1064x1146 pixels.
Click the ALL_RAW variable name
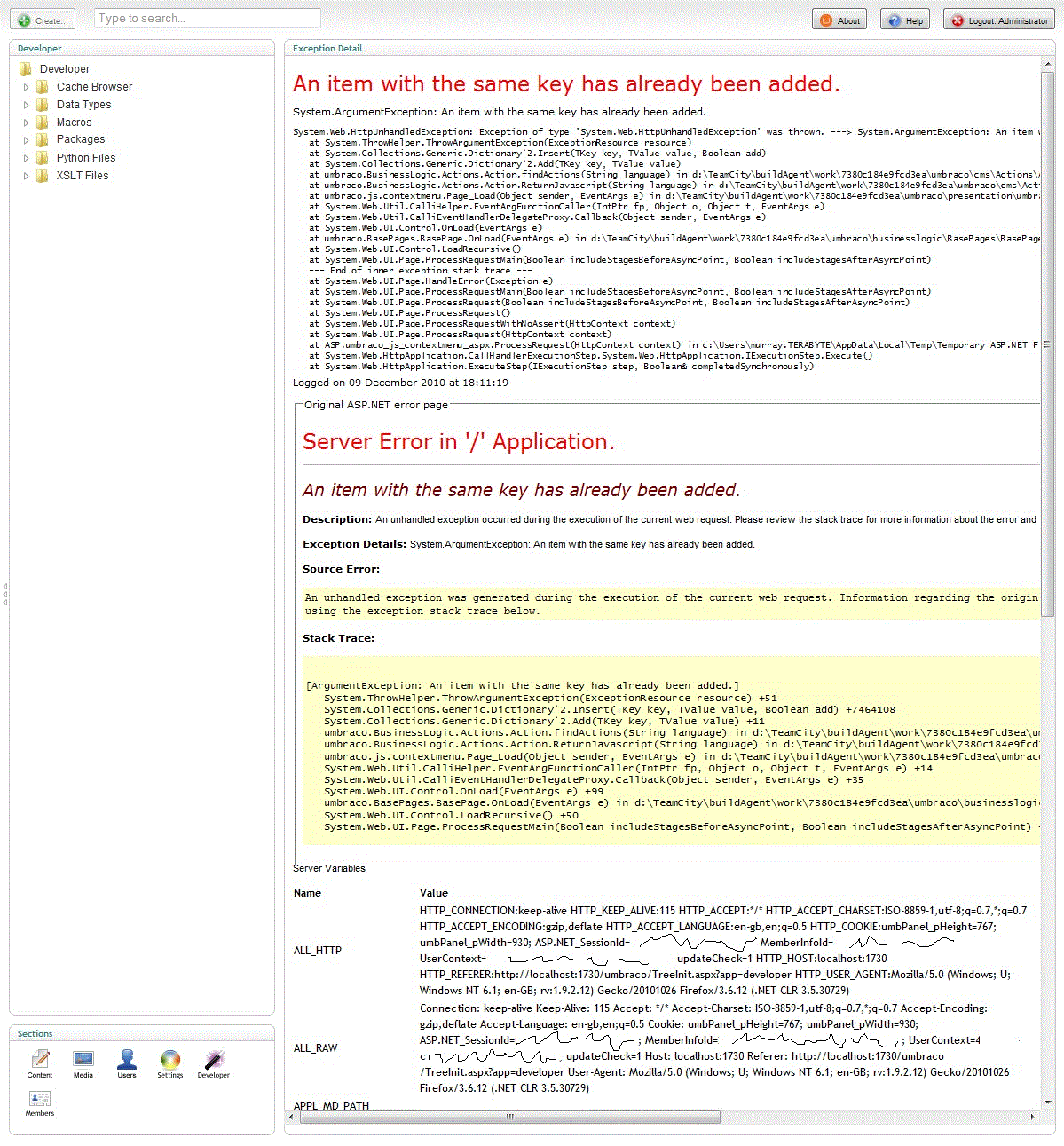point(316,1047)
